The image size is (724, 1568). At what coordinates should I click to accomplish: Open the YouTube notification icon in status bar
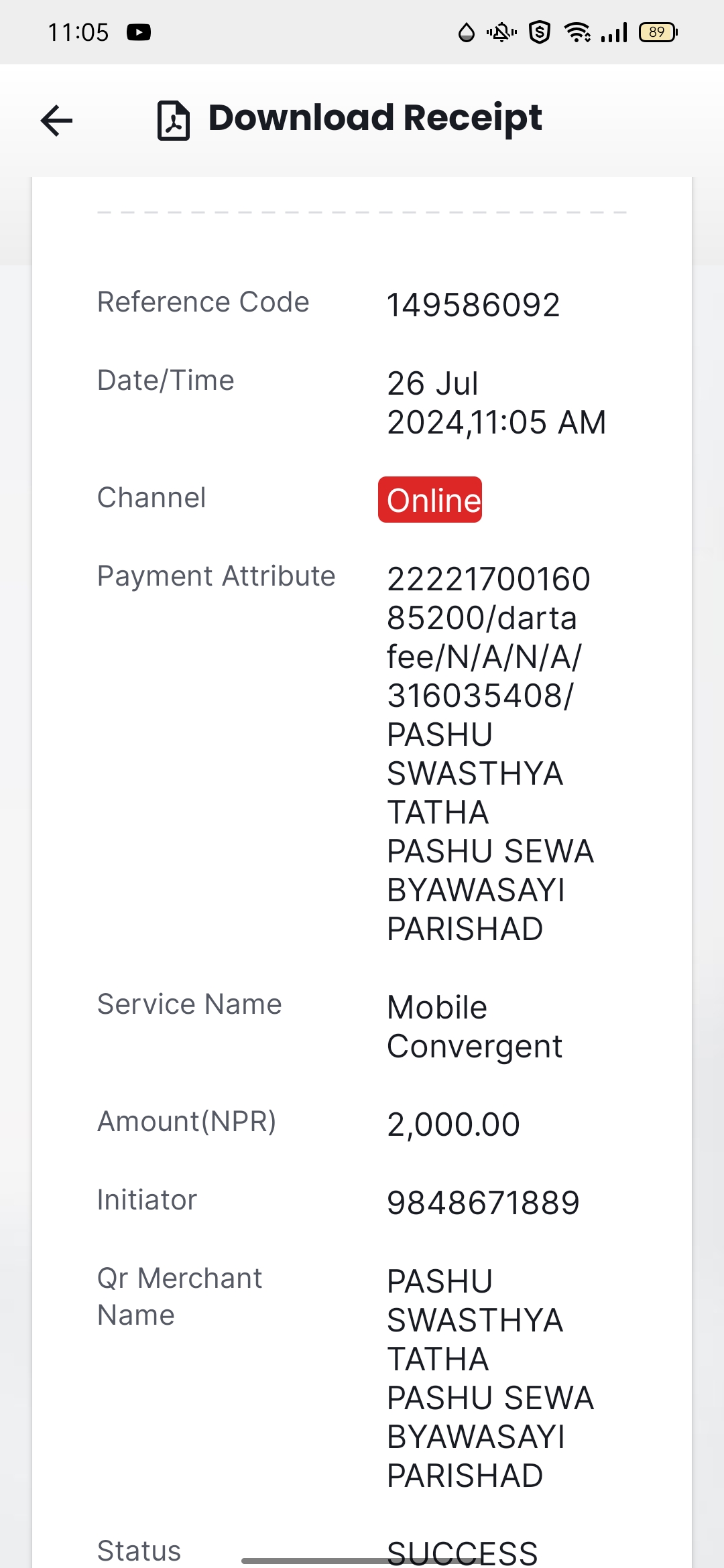139,32
